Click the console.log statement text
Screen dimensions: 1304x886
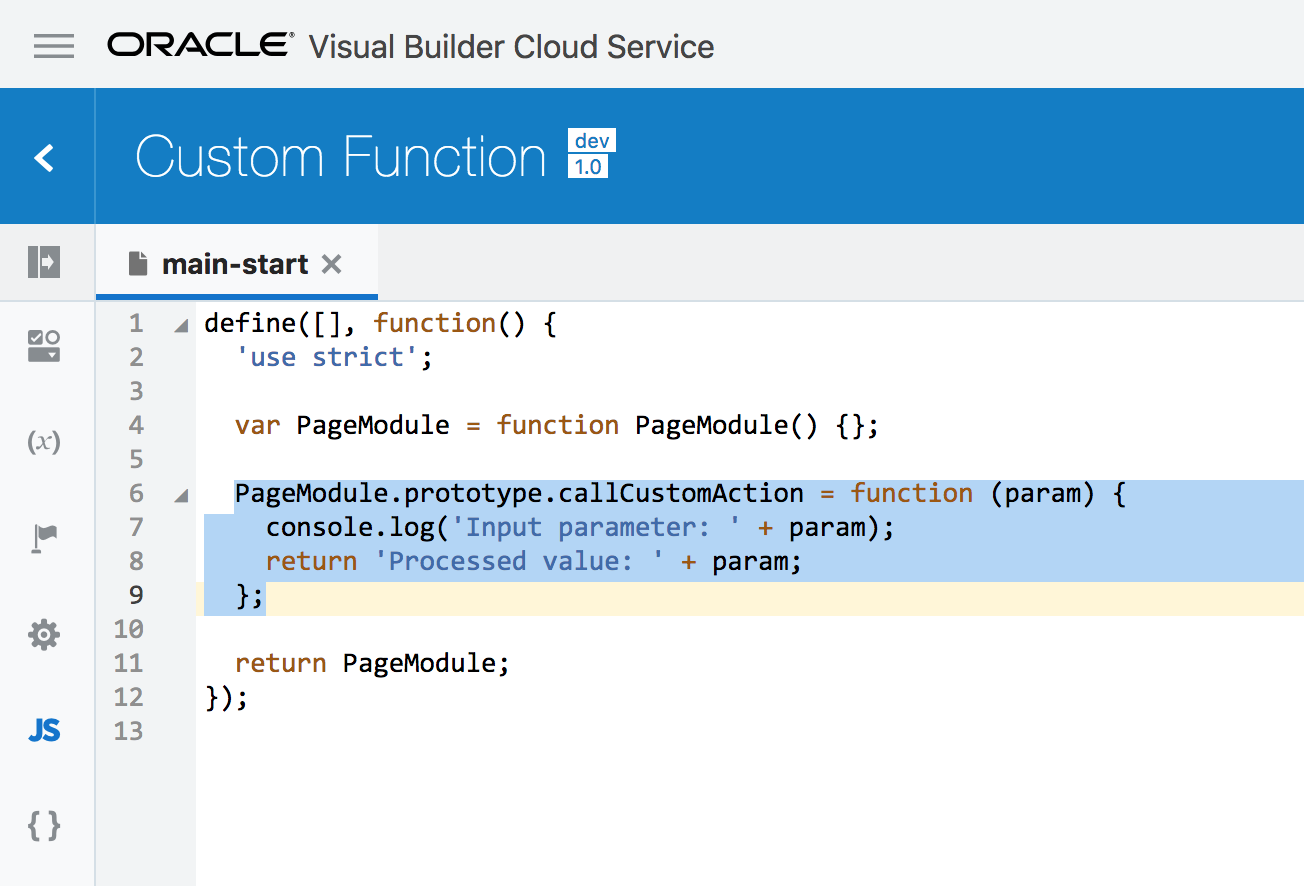(580, 527)
